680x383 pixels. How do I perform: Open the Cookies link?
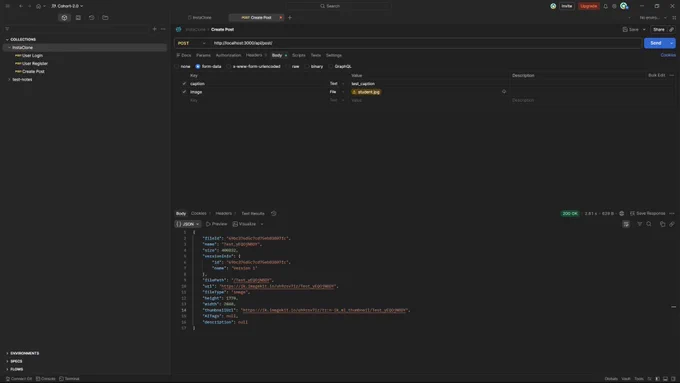click(668, 56)
